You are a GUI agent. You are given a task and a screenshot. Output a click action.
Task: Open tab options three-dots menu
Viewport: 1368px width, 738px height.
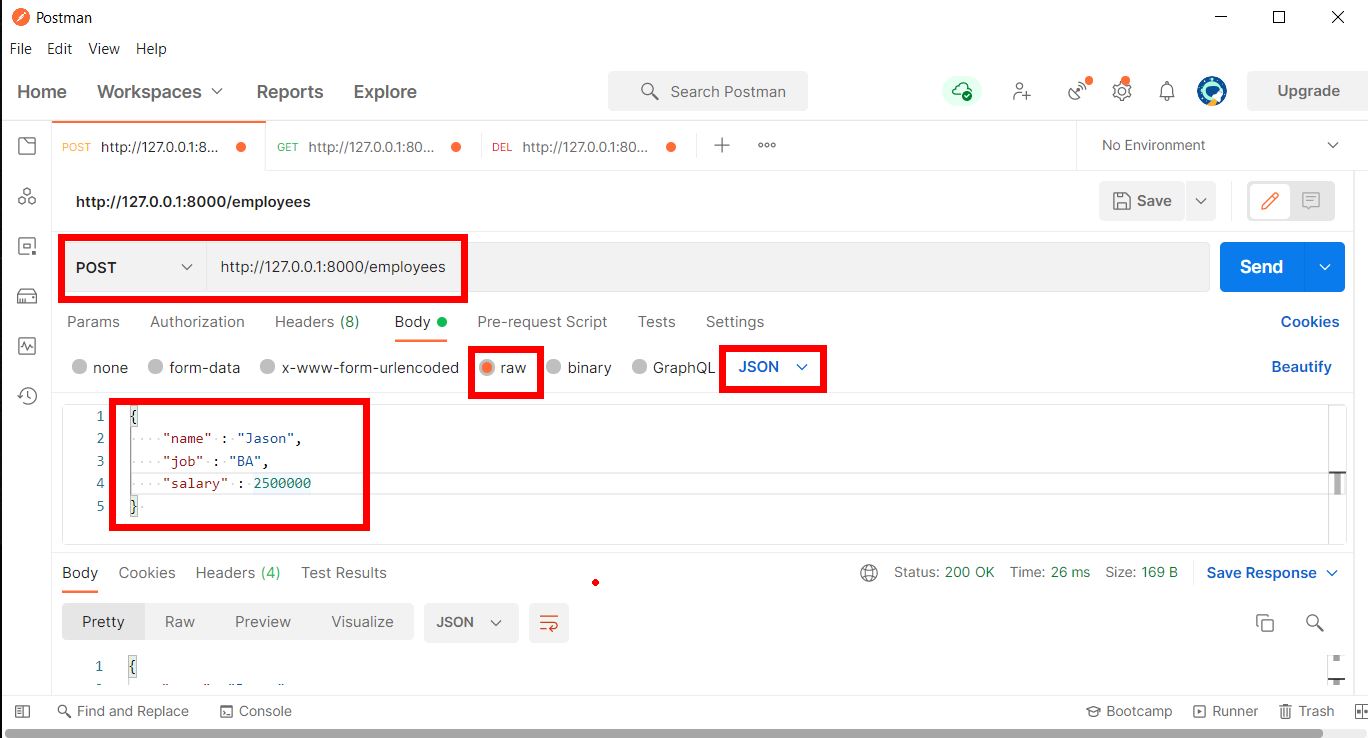click(x=767, y=145)
